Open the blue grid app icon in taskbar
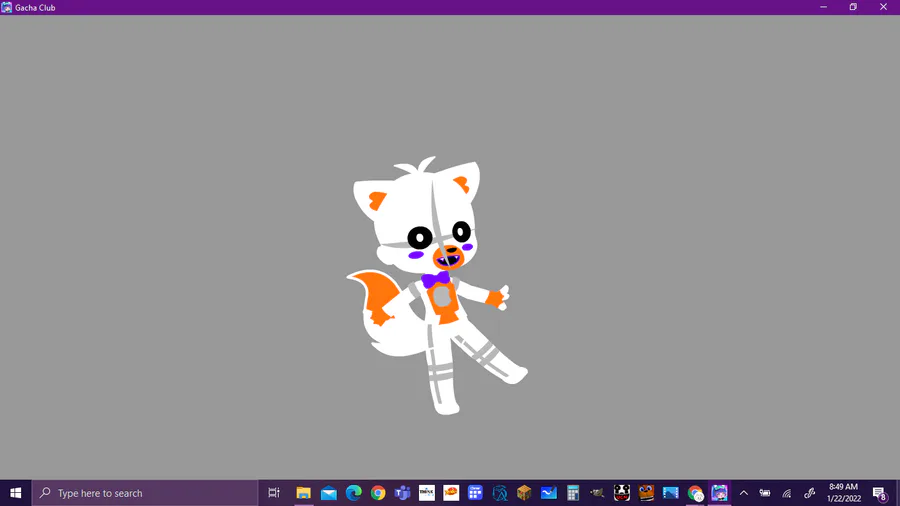900x506 pixels. point(475,493)
